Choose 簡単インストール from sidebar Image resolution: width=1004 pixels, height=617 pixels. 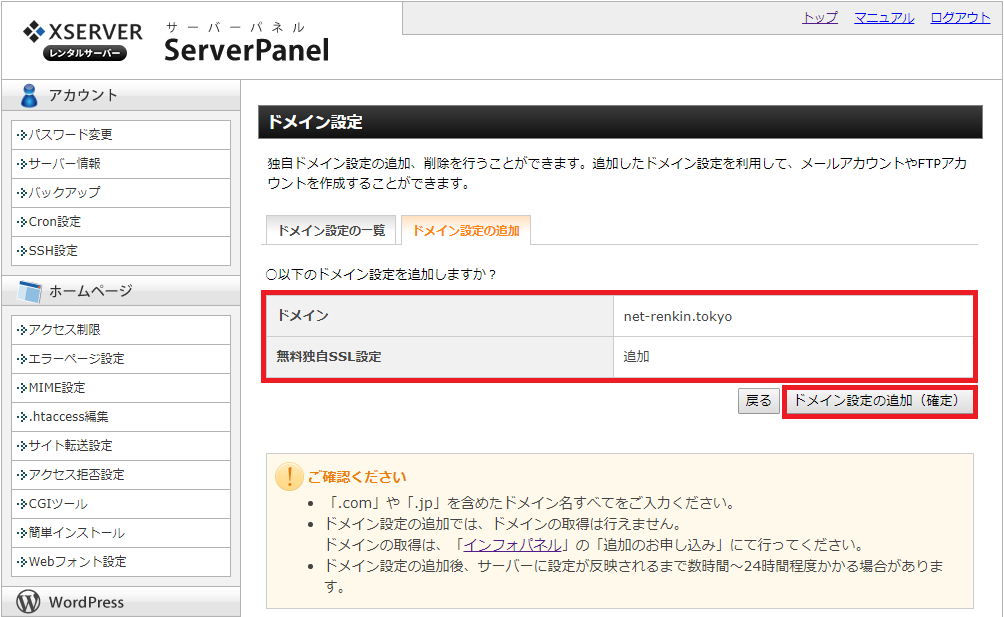pos(76,533)
